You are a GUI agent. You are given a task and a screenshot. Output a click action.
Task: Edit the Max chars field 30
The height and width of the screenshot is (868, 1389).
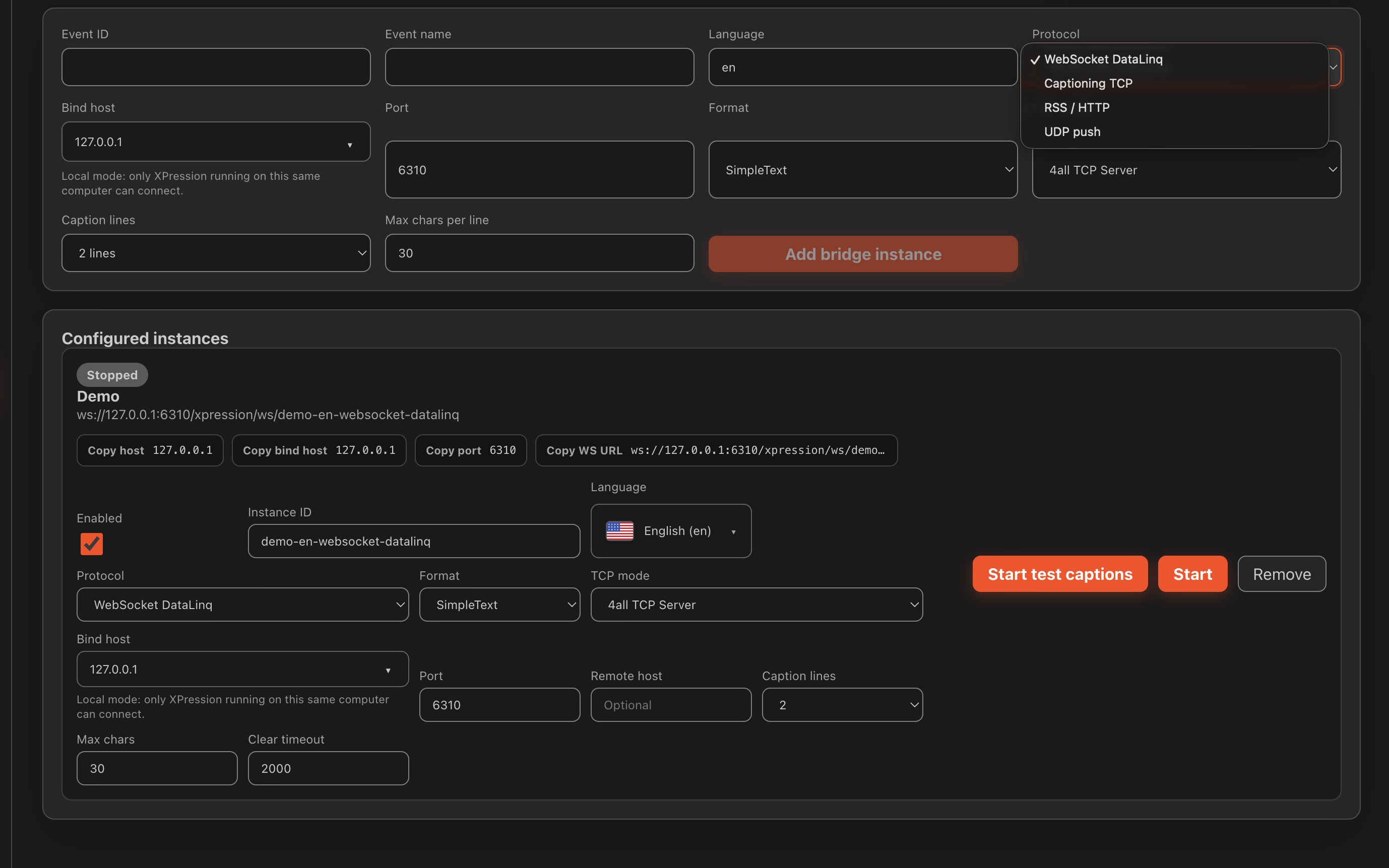pyautogui.click(x=157, y=768)
